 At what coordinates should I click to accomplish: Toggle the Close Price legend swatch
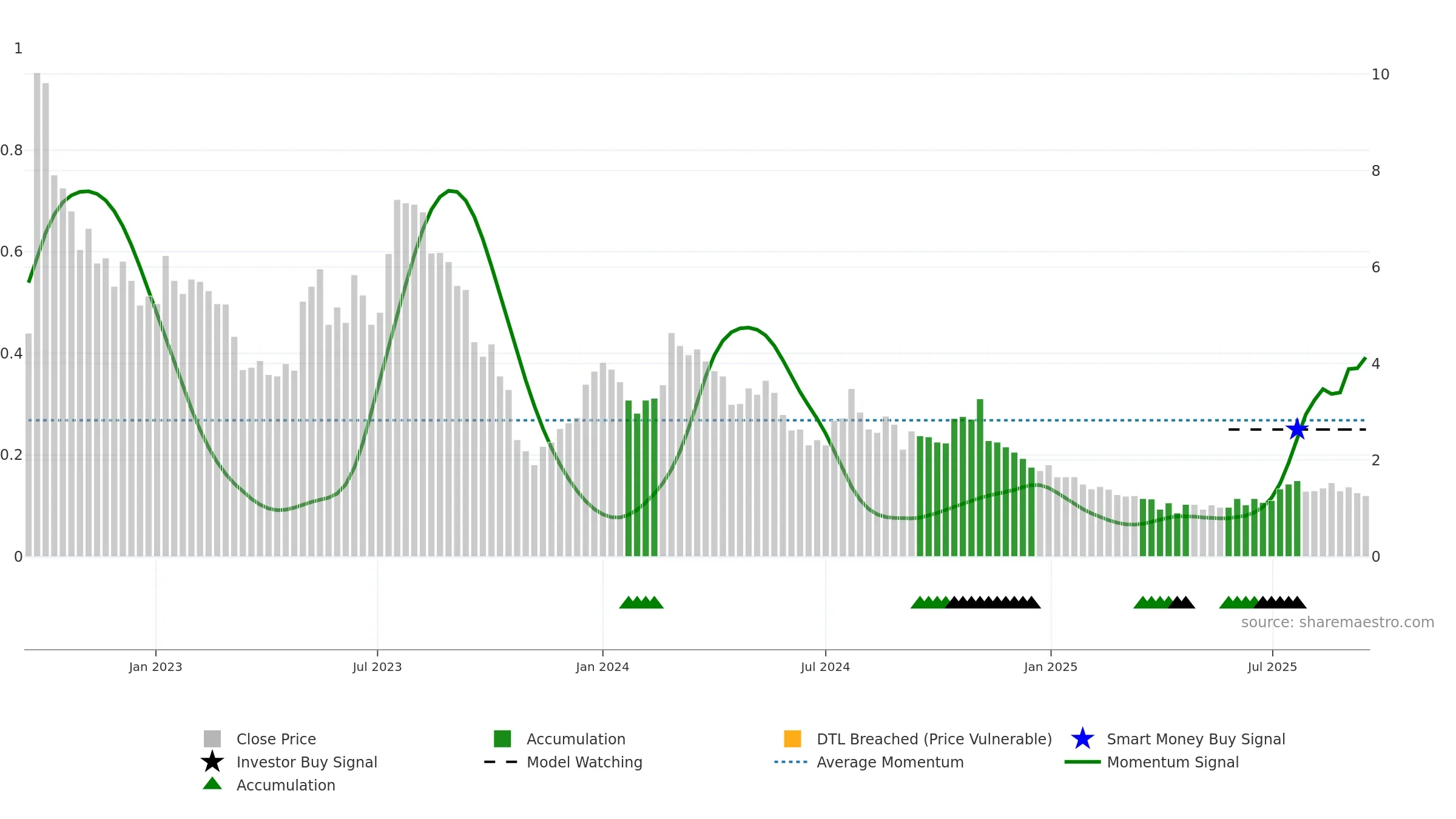pyautogui.click(x=212, y=739)
